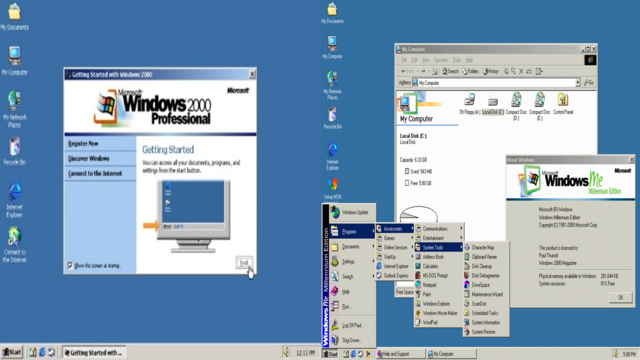Viewport: 640px width, 360px height.
Task: Click My Computer address bar field
Action: 496,83
